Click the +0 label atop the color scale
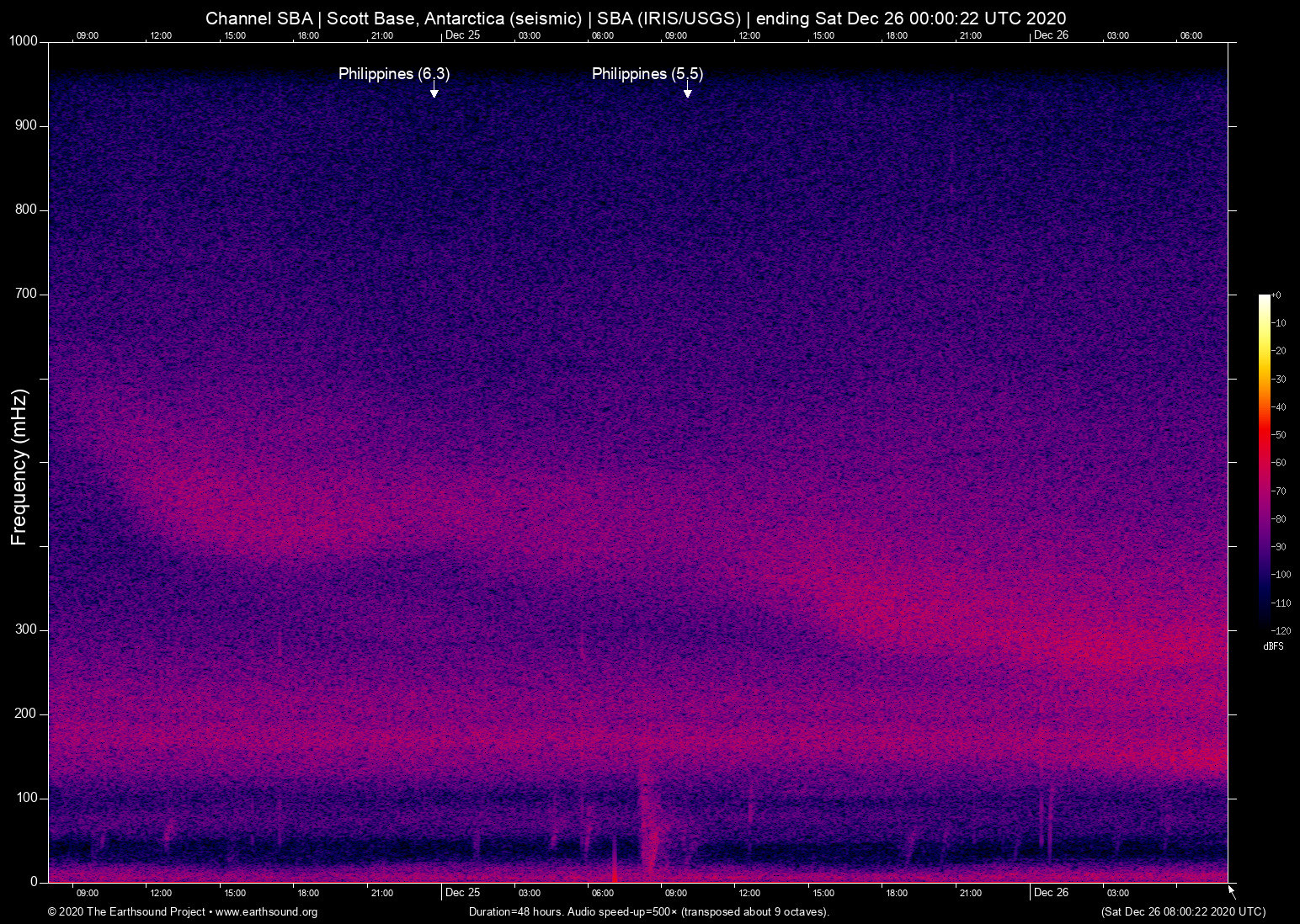 tap(1276, 295)
